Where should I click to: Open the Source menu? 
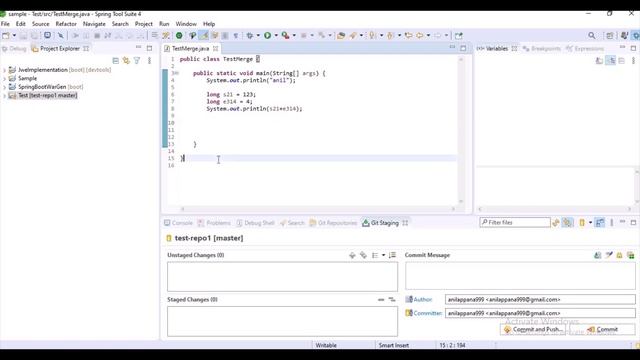[40, 24]
